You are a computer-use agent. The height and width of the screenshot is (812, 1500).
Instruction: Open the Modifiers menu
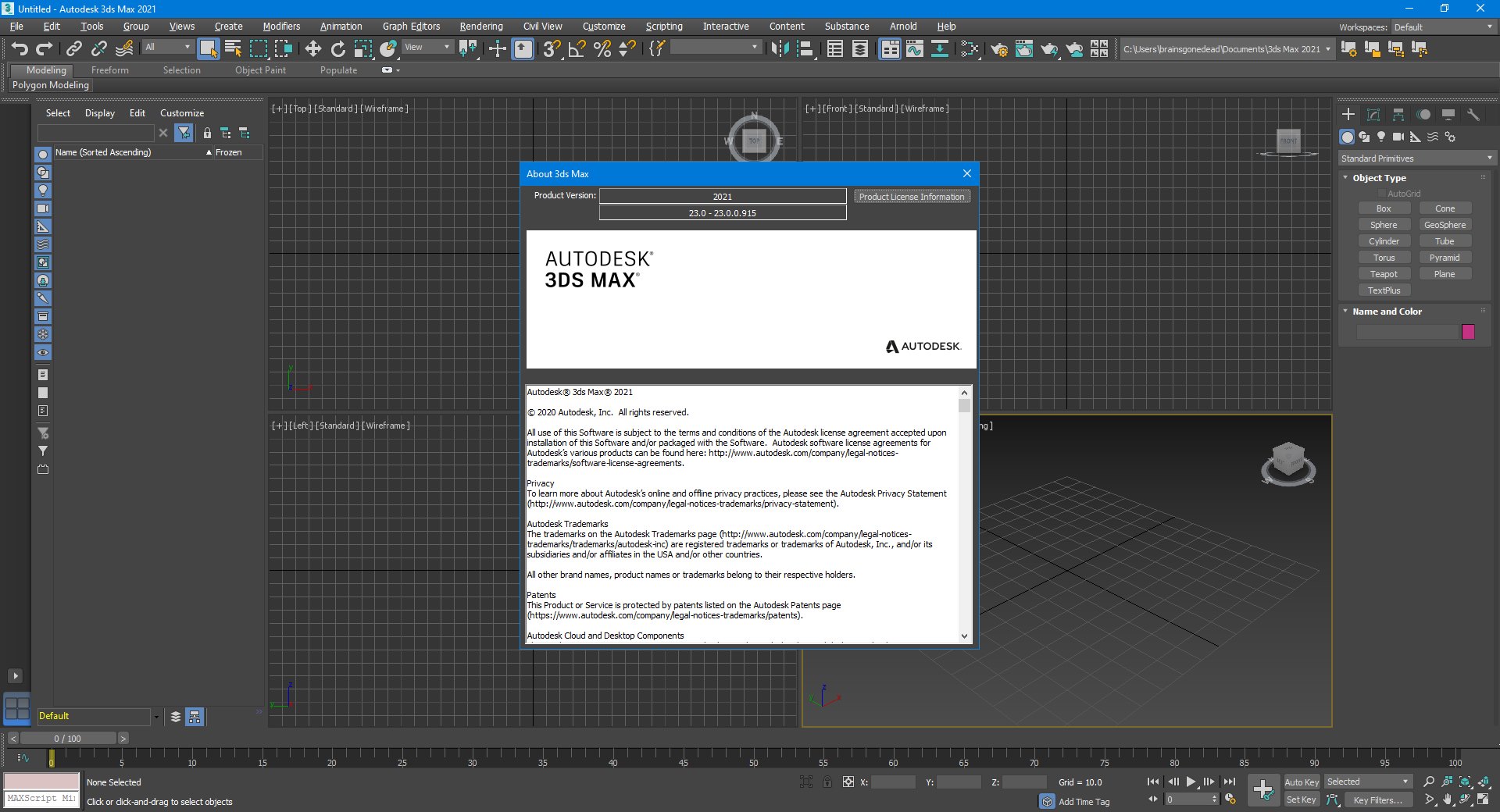(281, 27)
